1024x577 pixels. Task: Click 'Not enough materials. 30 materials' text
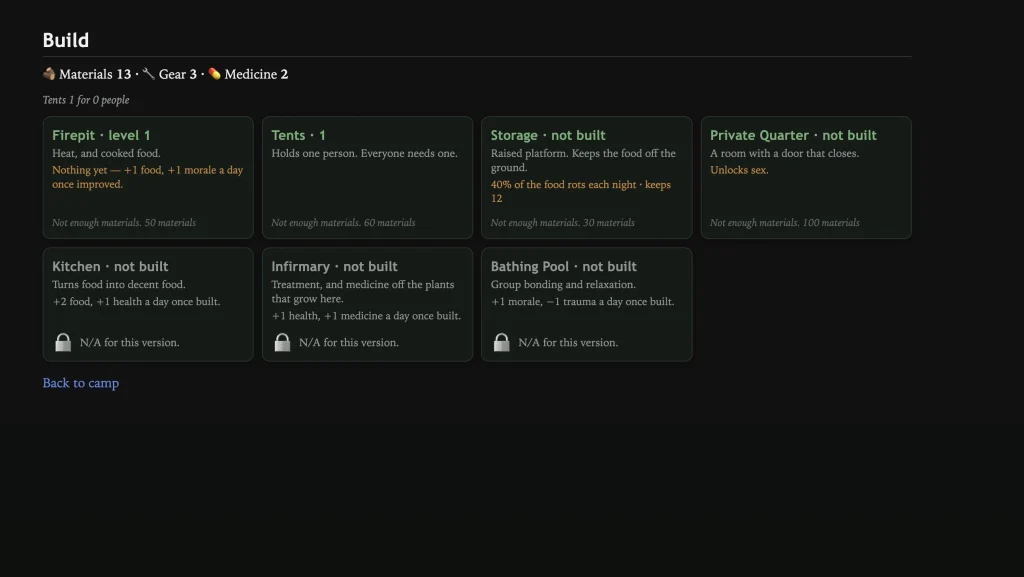pyautogui.click(x=563, y=223)
